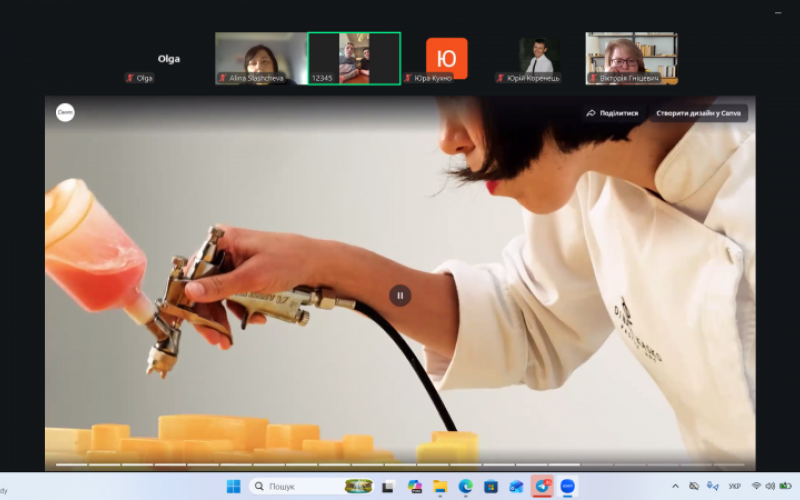Select the 12345 participant video tile

(x=354, y=57)
